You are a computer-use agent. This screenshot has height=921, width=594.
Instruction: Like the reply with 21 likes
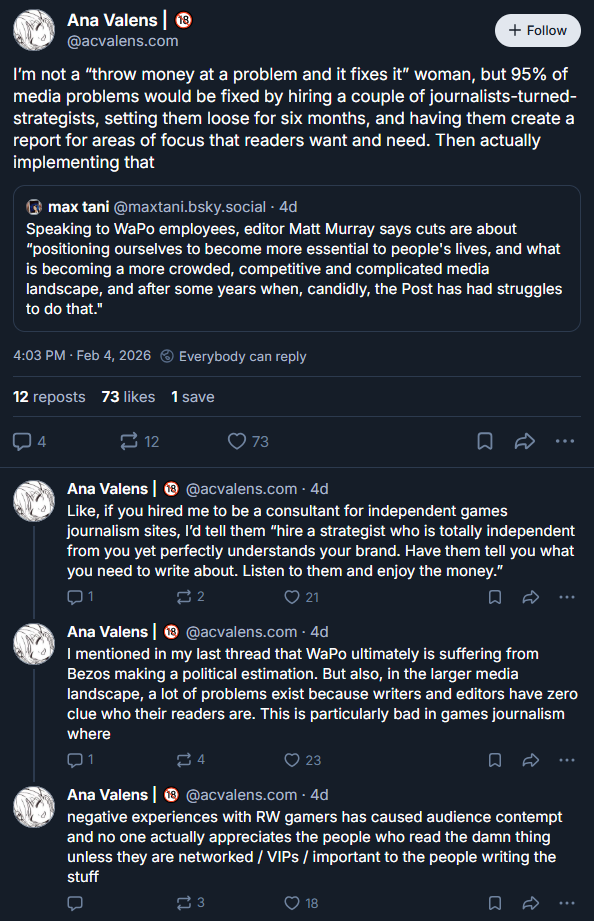point(301,597)
